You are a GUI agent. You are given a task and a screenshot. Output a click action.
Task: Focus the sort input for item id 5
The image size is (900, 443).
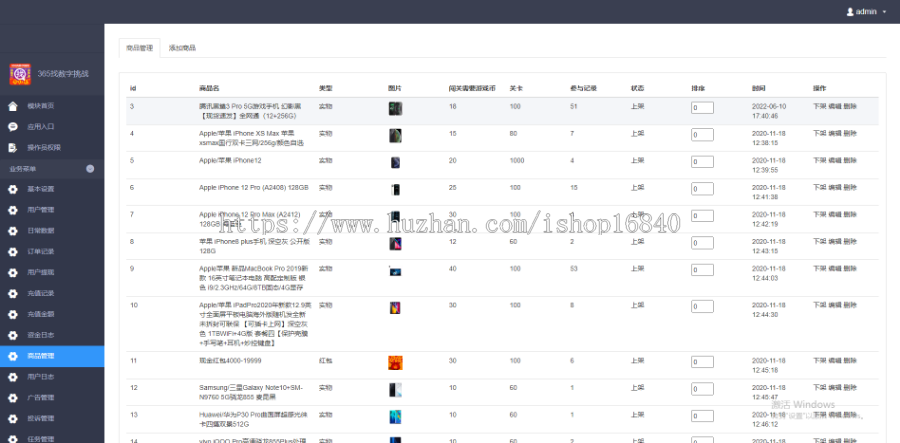pos(702,162)
